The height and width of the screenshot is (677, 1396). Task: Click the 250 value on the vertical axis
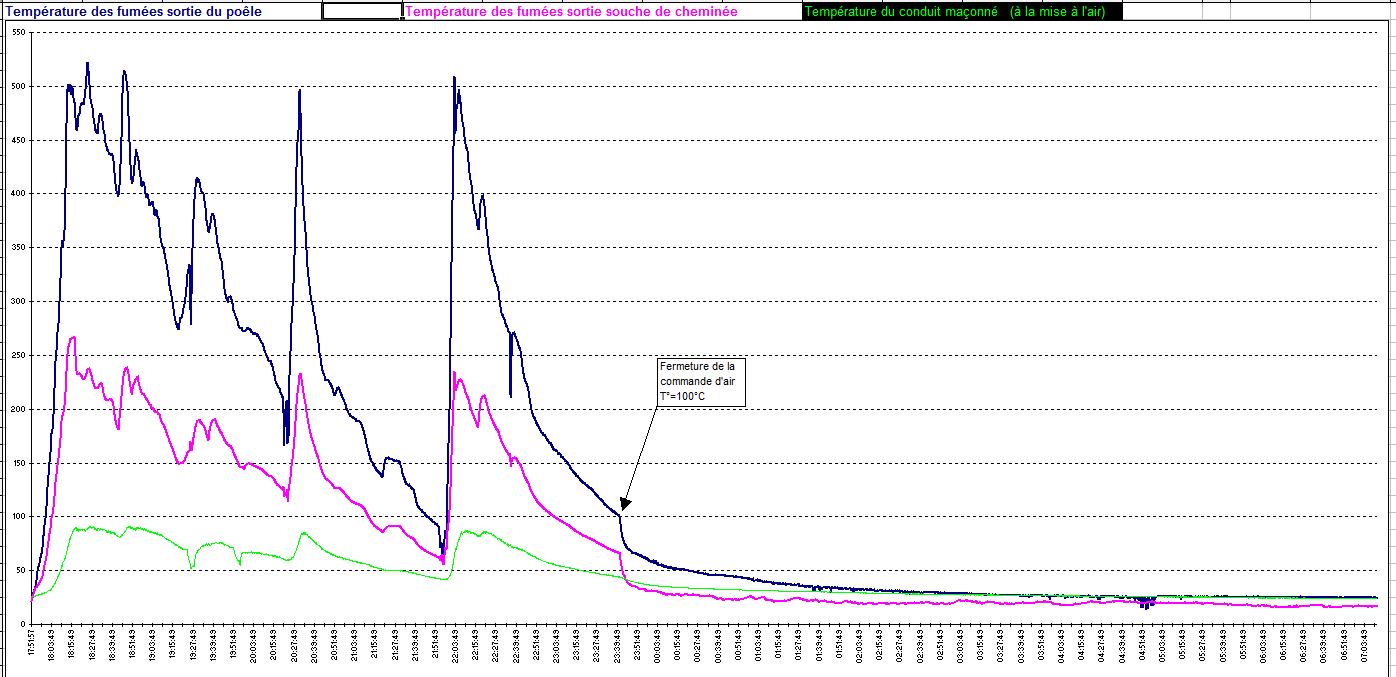click(x=18, y=355)
